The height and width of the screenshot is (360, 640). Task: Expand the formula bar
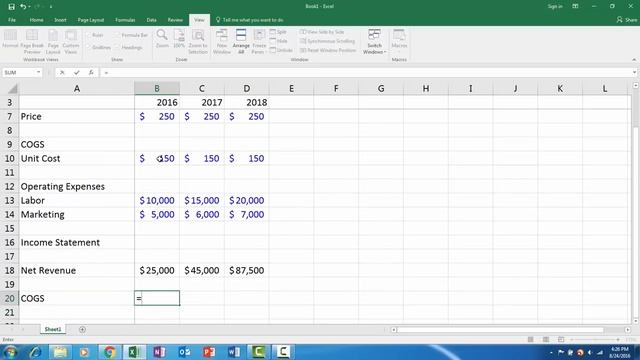pos(634,72)
